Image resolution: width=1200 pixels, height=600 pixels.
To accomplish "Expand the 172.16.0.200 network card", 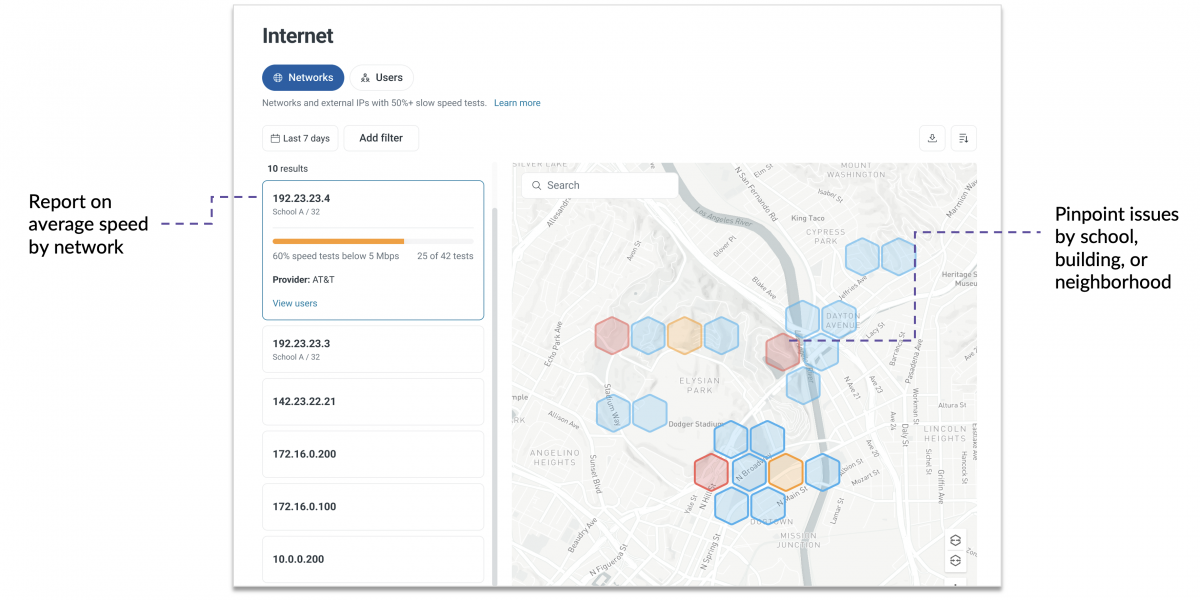I will click(x=372, y=454).
